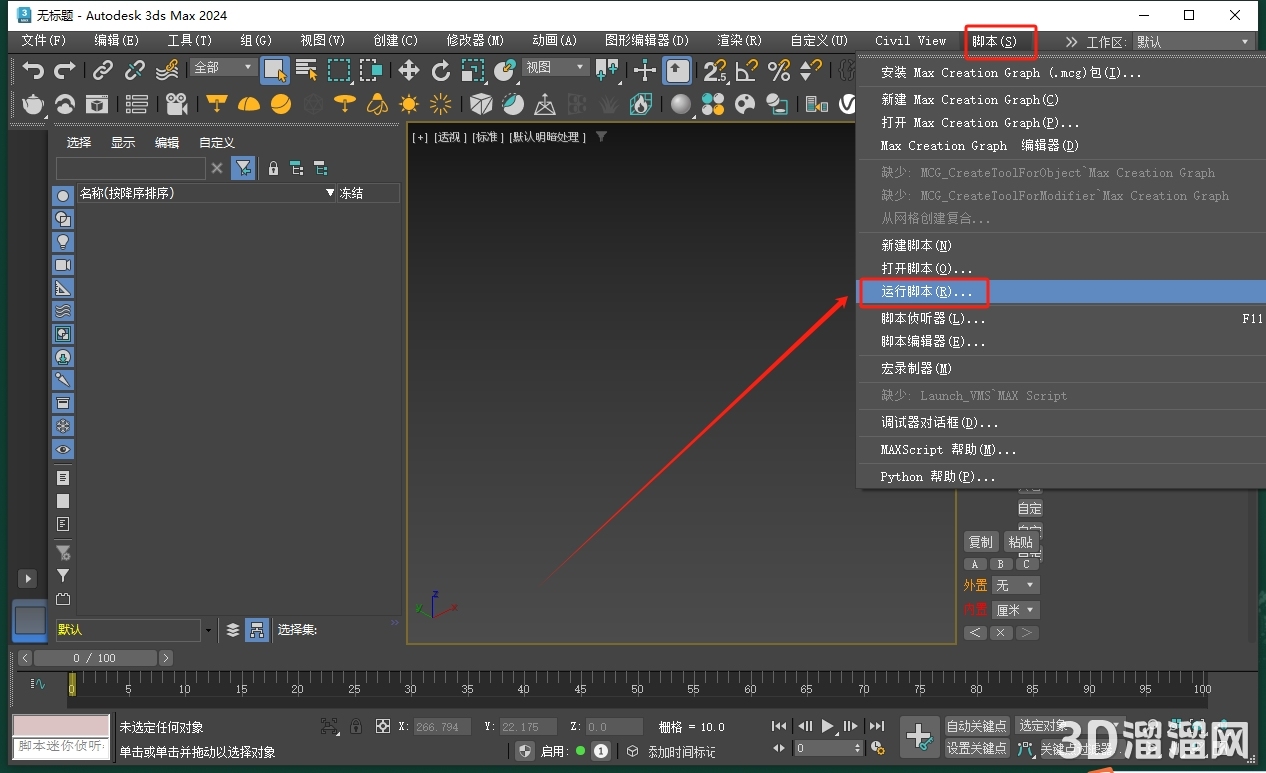1266x773 pixels.
Task: Click the 粘贴 button
Action: point(1021,542)
